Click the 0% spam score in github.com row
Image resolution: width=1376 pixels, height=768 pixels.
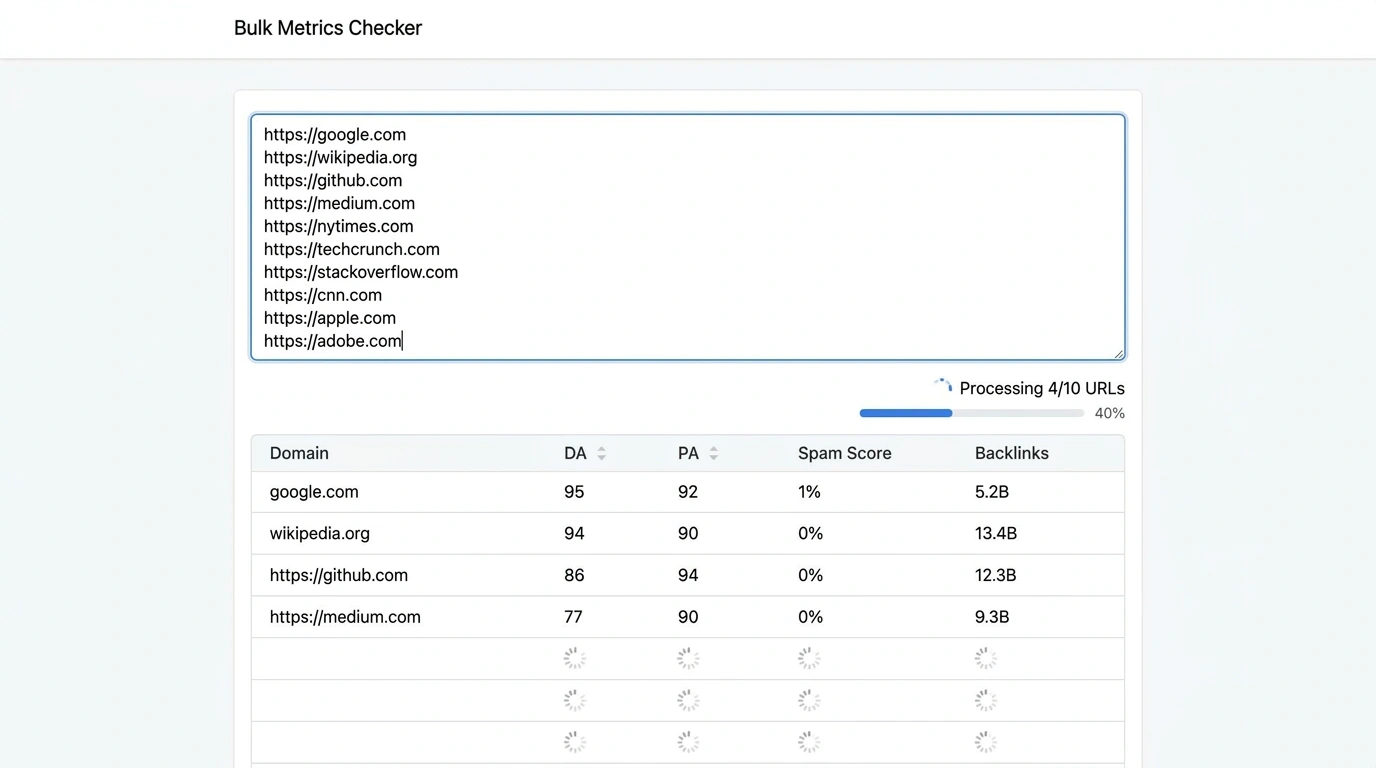click(810, 575)
